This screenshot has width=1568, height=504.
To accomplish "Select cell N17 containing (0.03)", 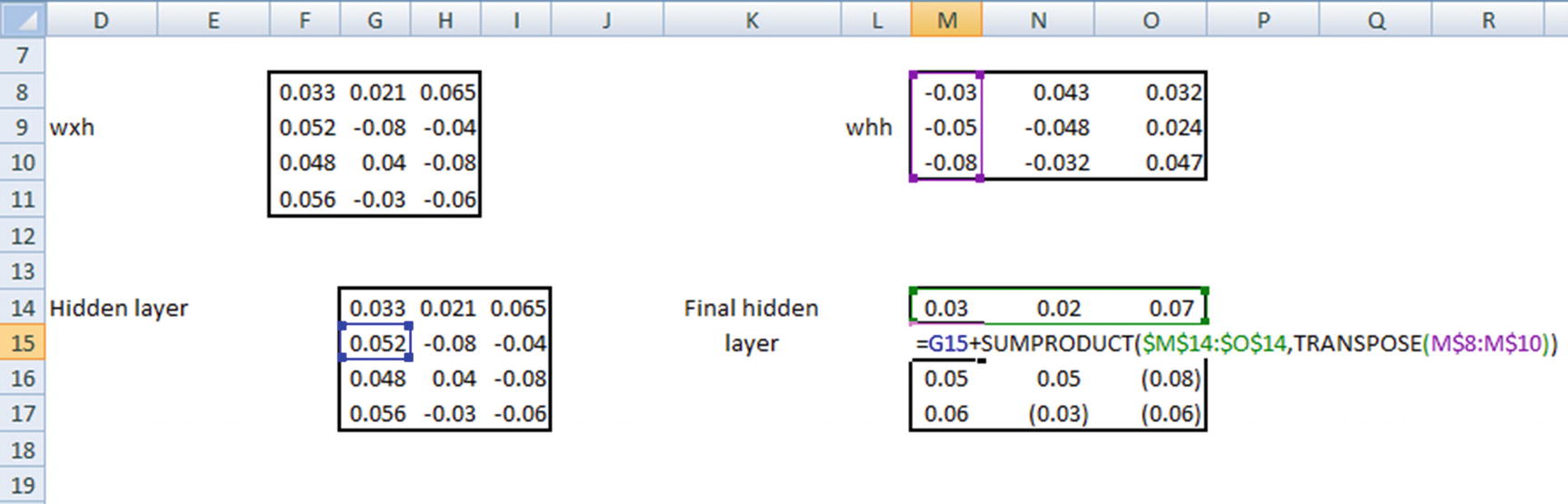I will click(x=1038, y=414).
